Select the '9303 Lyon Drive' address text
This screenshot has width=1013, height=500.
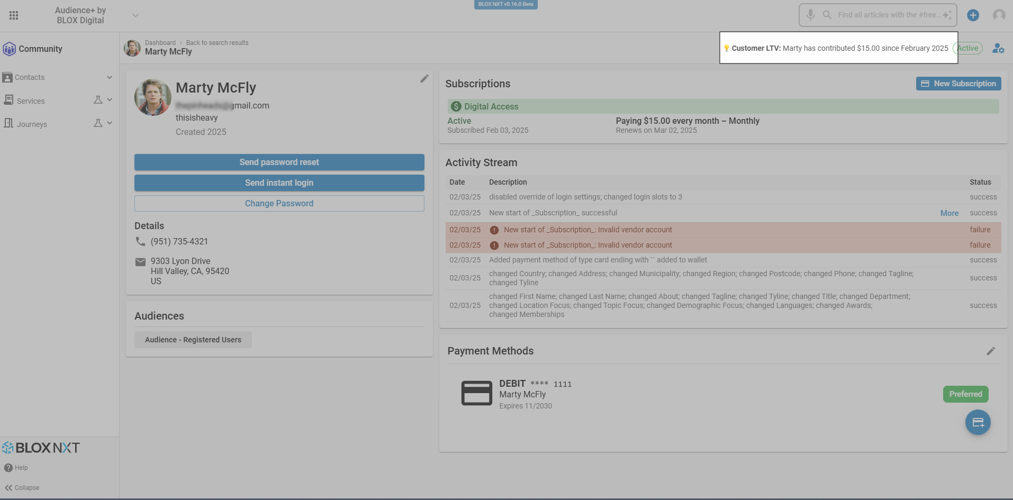pyautogui.click(x=180, y=261)
